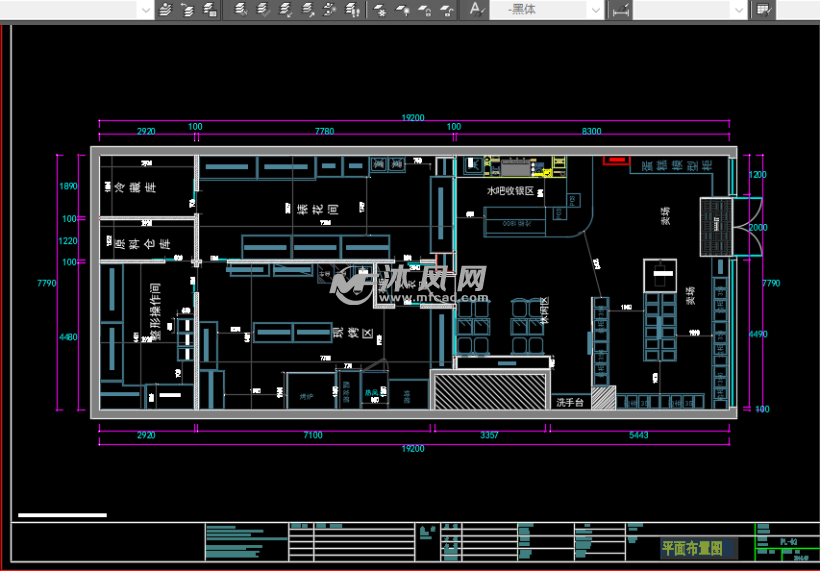This screenshot has width=820, height=571.
Task: Click the Layer Match icon
Action: tap(285, 10)
